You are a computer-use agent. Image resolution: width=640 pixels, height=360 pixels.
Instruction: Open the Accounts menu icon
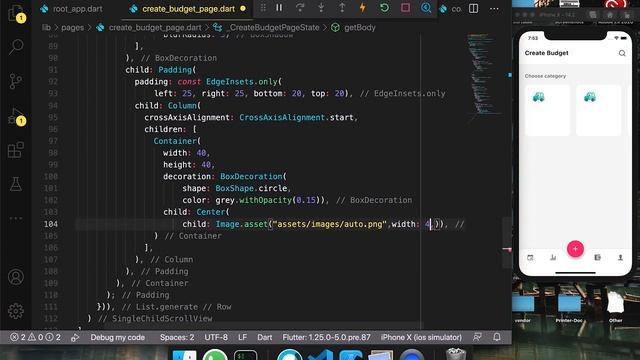pos(16,277)
